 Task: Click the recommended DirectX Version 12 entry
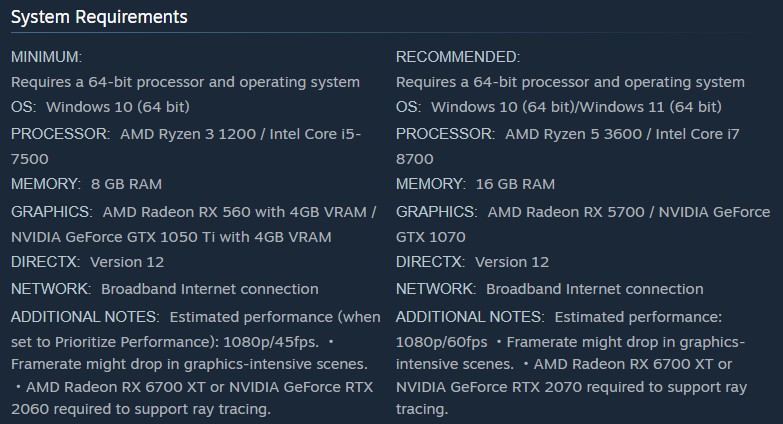pyautogui.click(x=512, y=262)
